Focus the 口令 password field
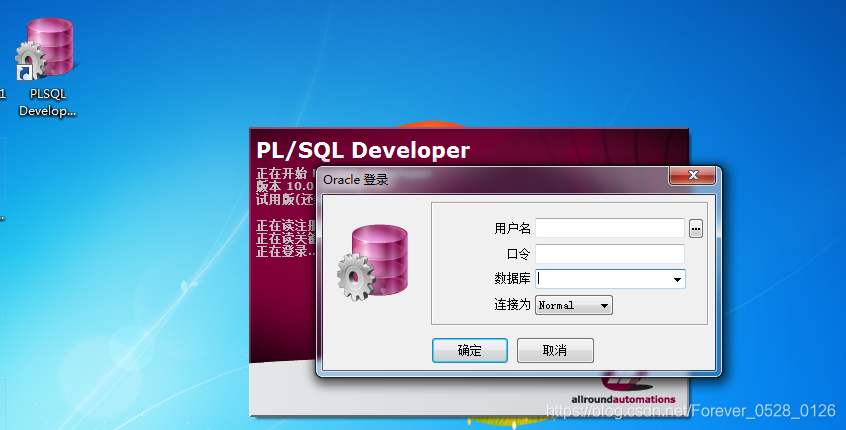846x430 pixels. 610,254
